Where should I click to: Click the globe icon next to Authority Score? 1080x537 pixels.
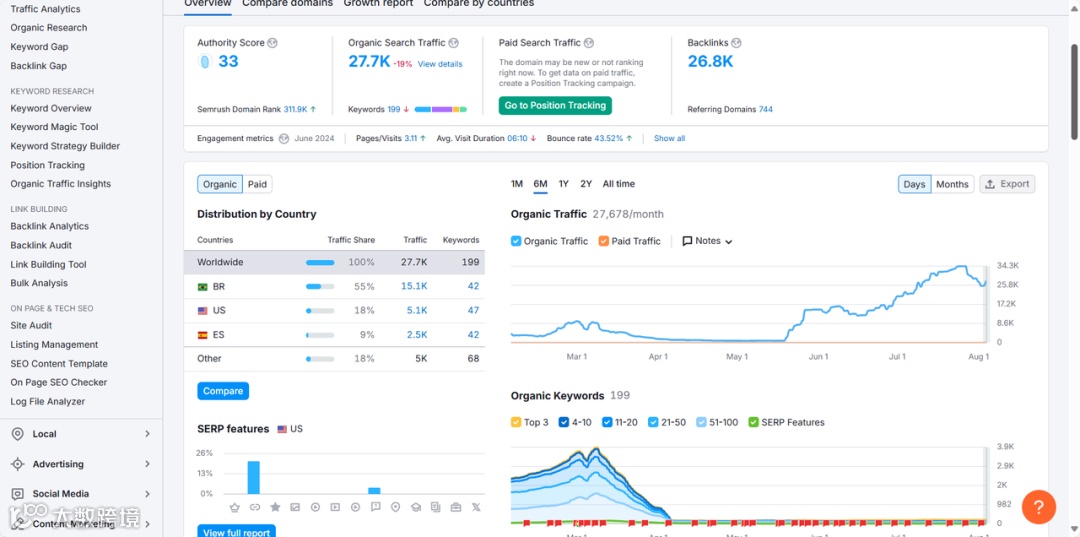pos(273,43)
